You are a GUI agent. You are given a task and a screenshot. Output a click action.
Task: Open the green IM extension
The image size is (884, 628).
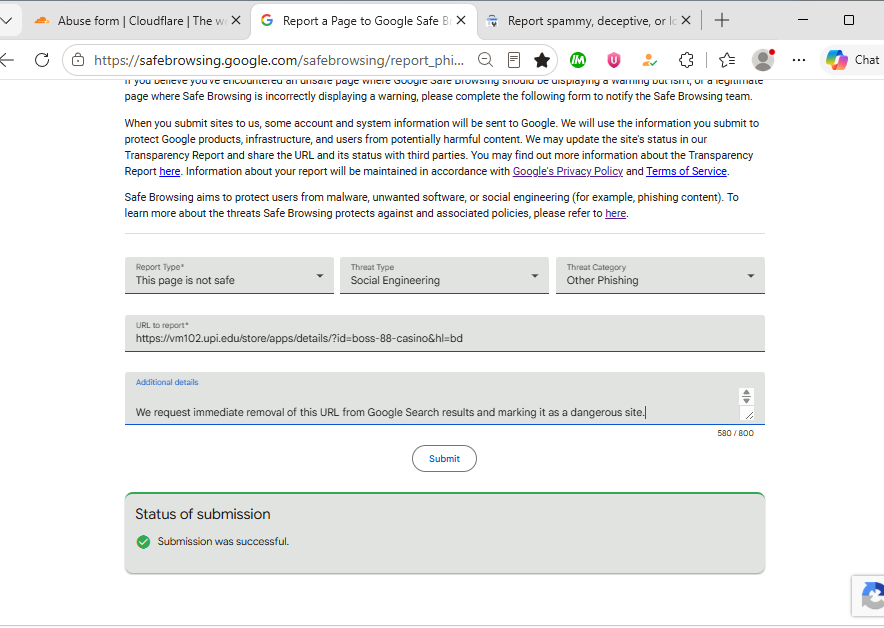(x=578, y=60)
